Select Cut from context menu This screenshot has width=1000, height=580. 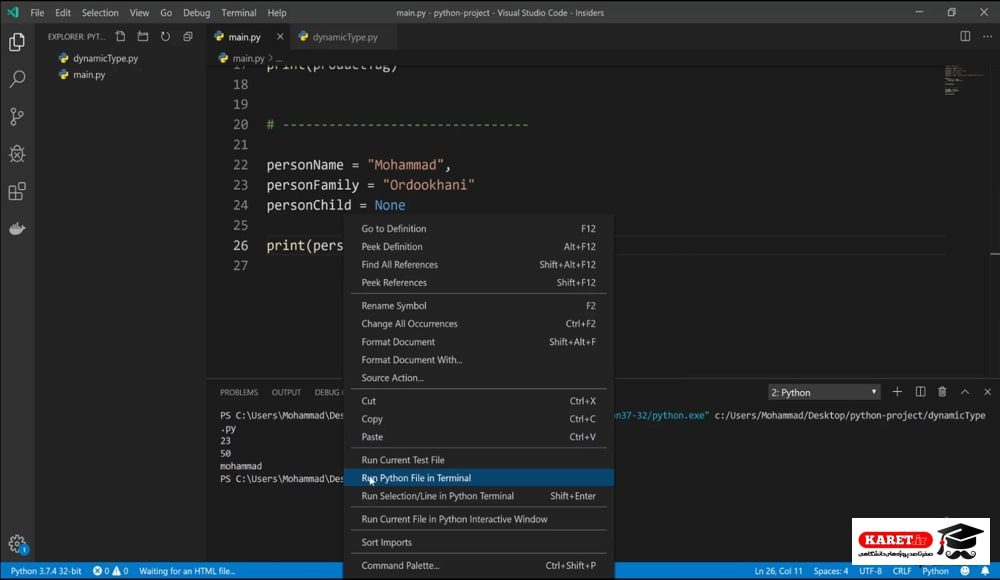[478, 401]
